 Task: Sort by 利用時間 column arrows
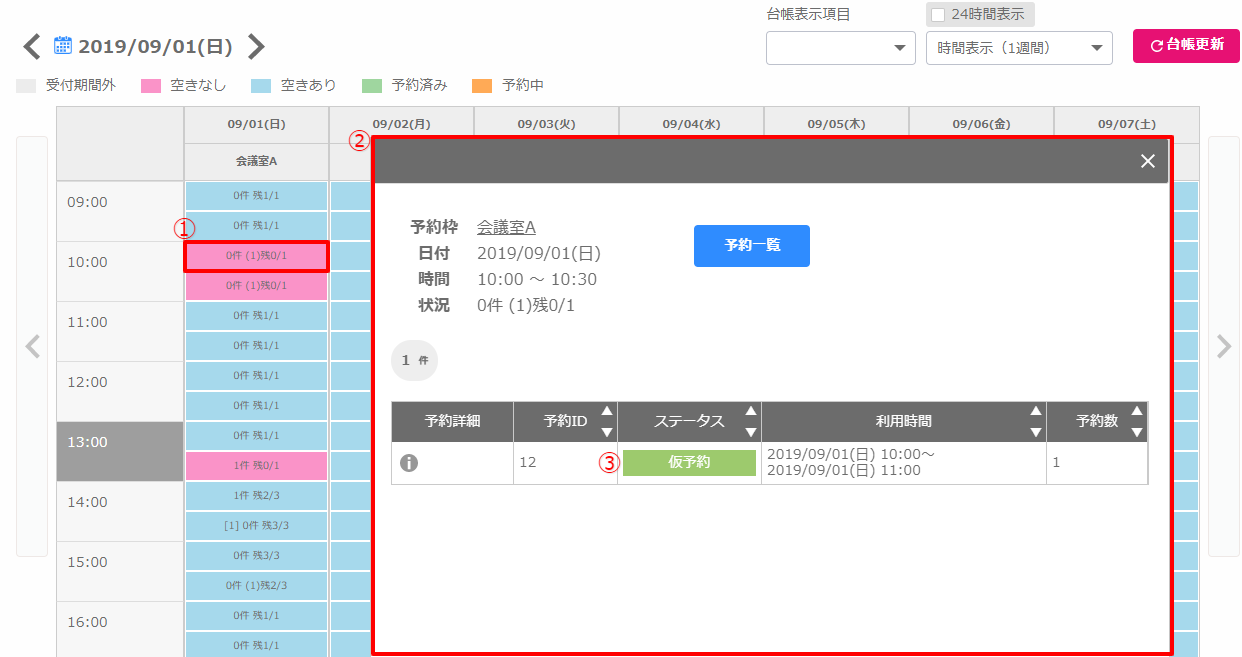(1036, 421)
